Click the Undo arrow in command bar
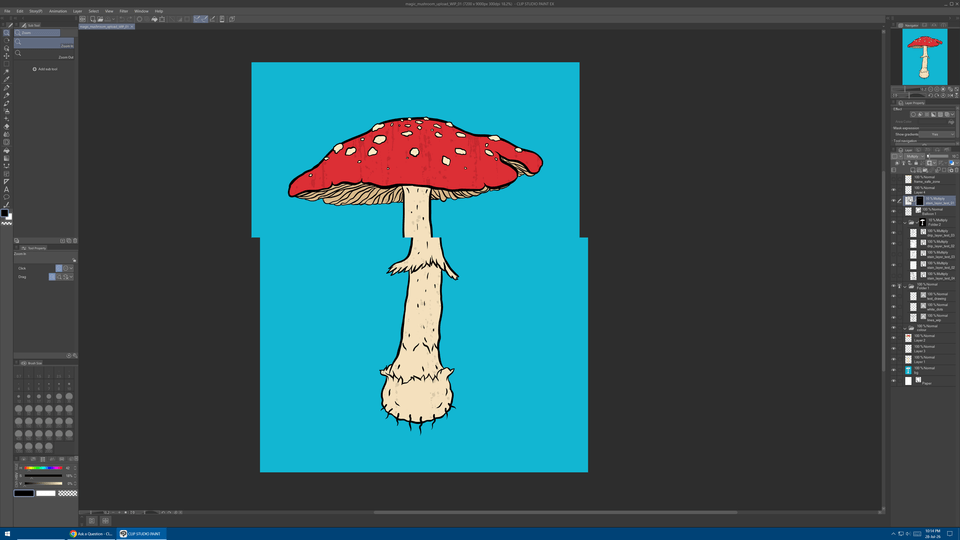This screenshot has width=960, height=540. coord(122,19)
